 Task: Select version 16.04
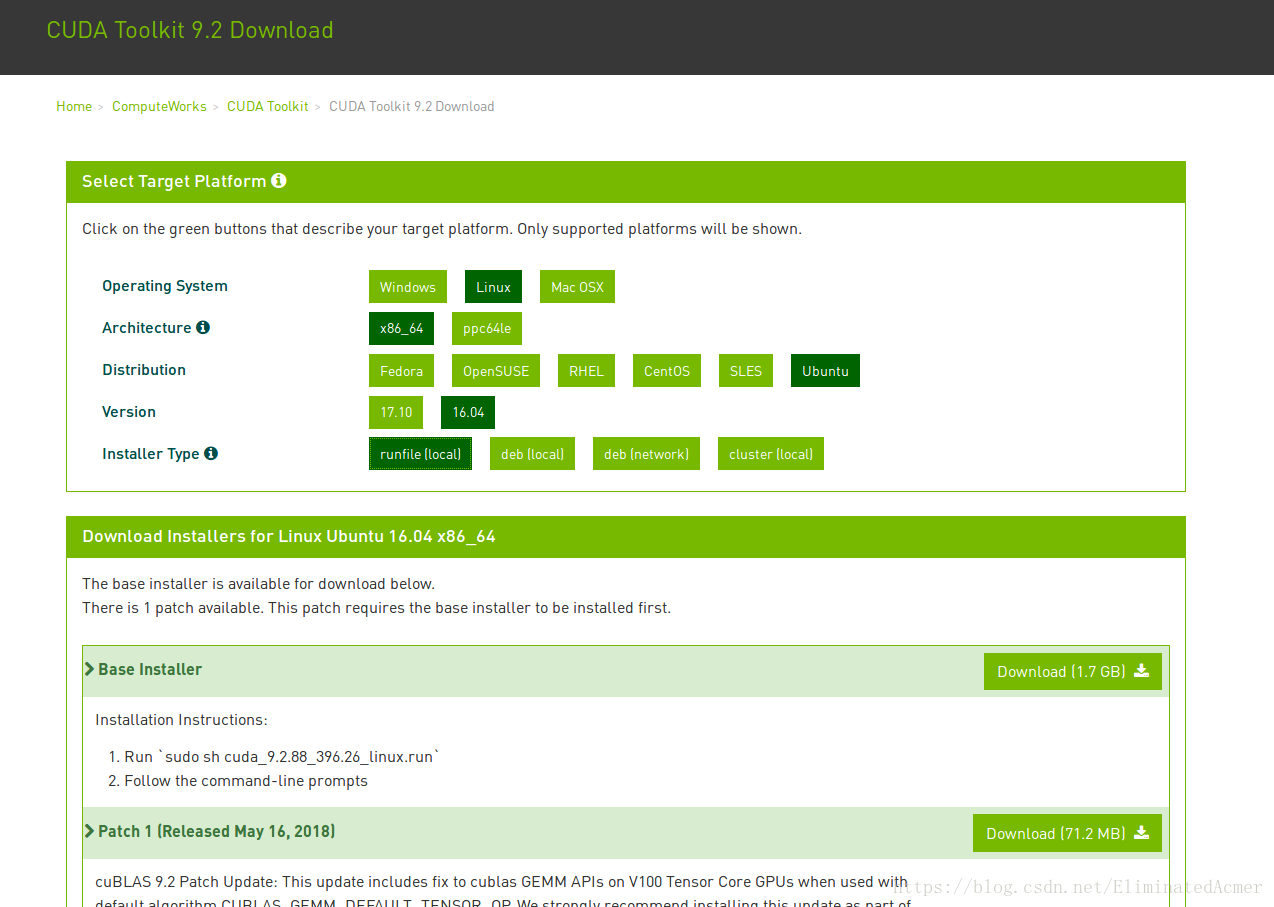(x=468, y=412)
